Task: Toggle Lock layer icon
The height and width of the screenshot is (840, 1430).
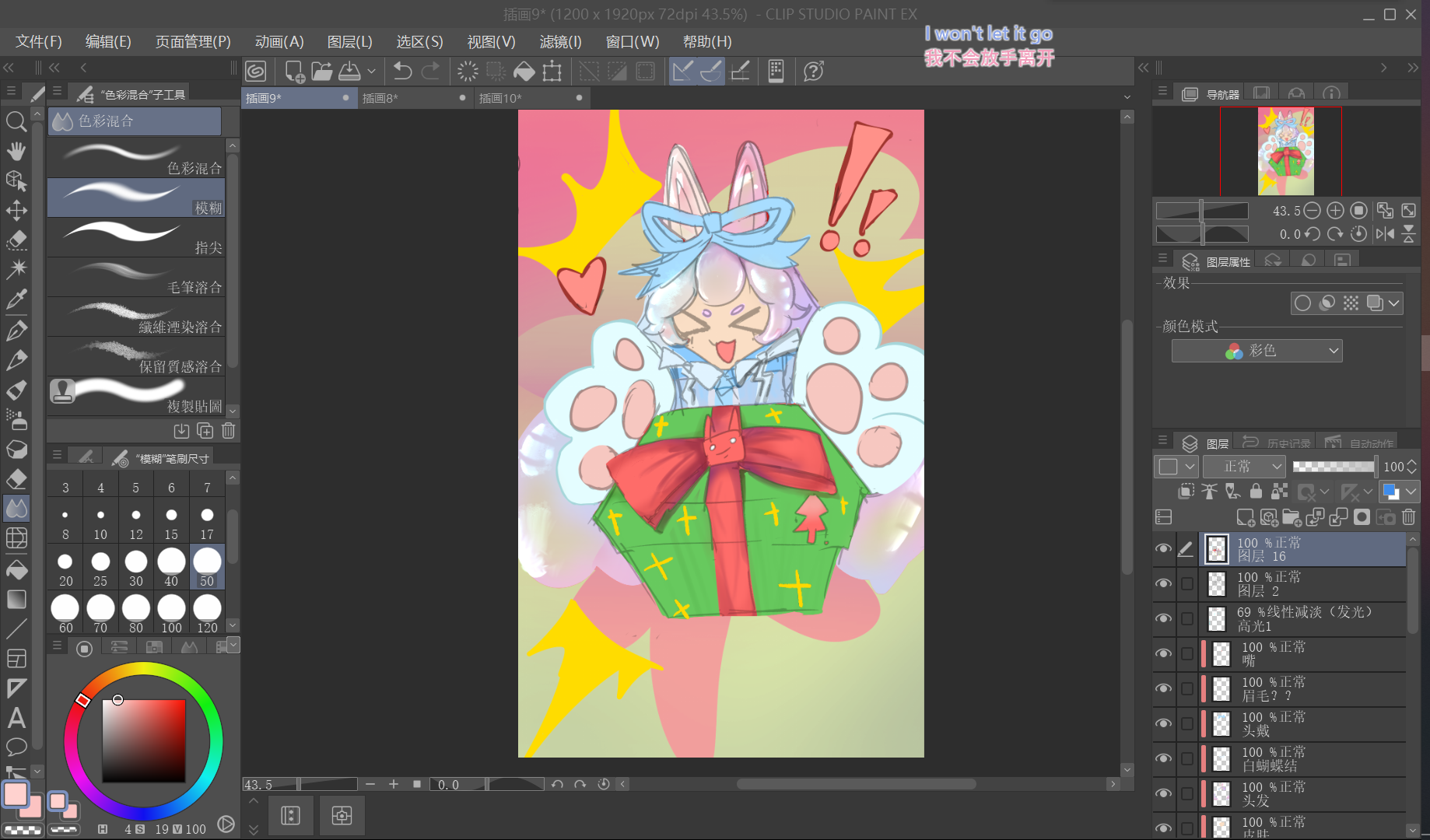Action: [x=1256, y=491]
